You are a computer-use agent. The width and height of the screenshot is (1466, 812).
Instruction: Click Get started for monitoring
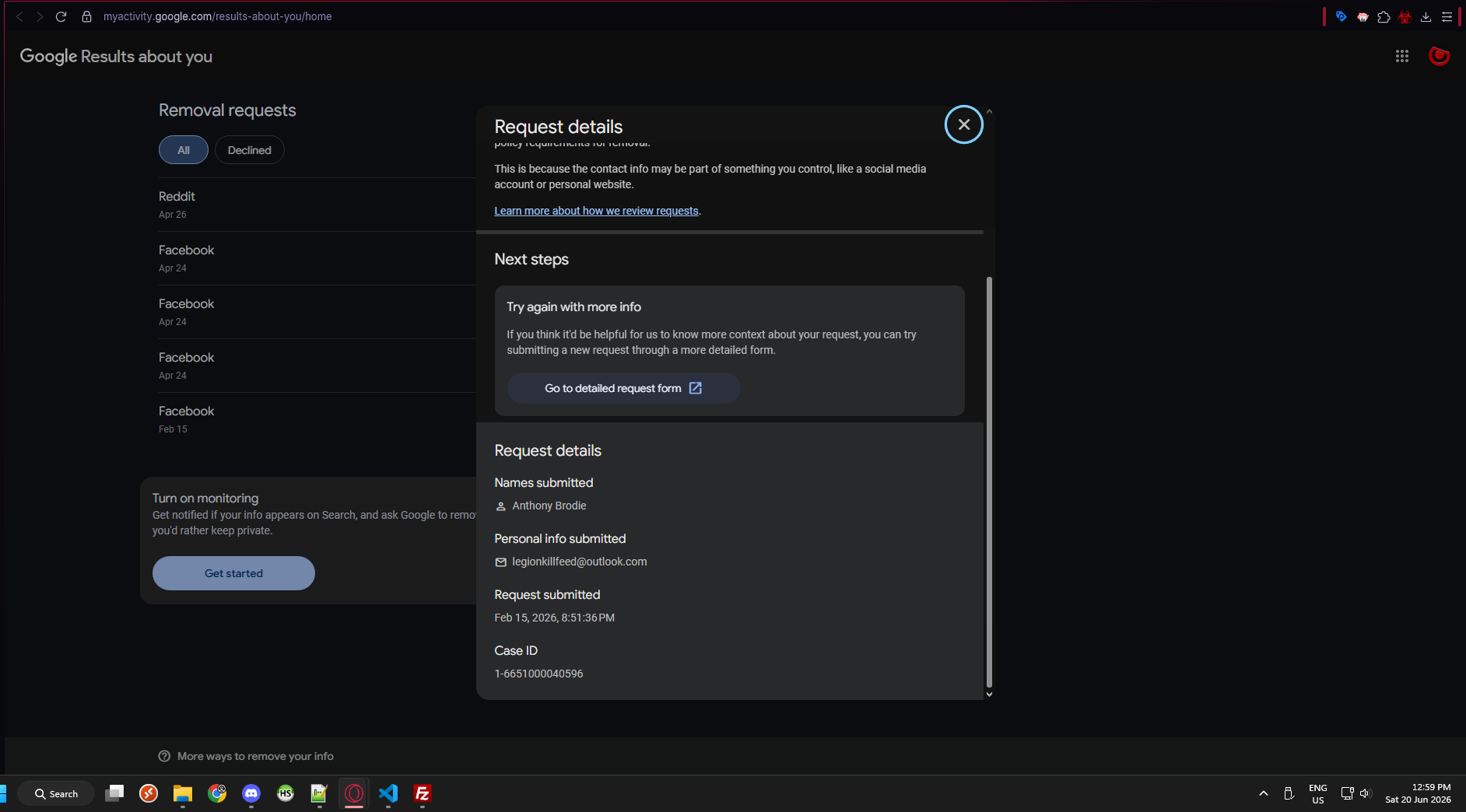[x=233, y=573]
